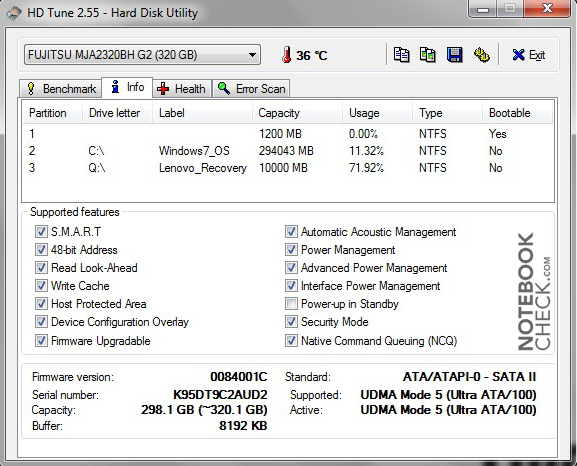The height and width of the screenshot is (466, 577).
Task: Toggle the Automatic Acoustic Management checkbox
Action: tap(291, 232)
